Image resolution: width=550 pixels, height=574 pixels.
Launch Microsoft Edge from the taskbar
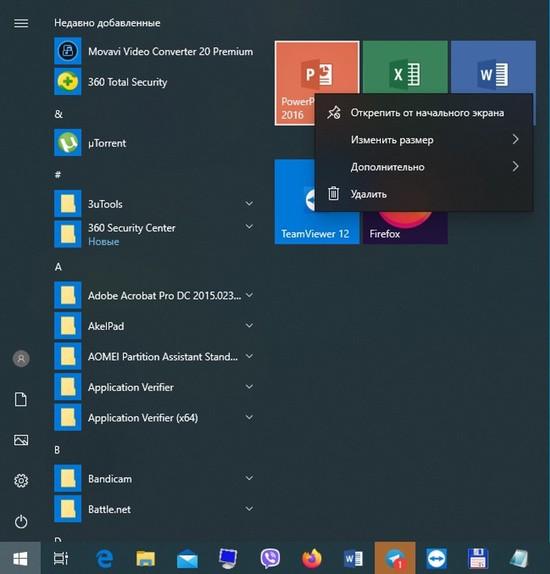(x=104, y=559)
